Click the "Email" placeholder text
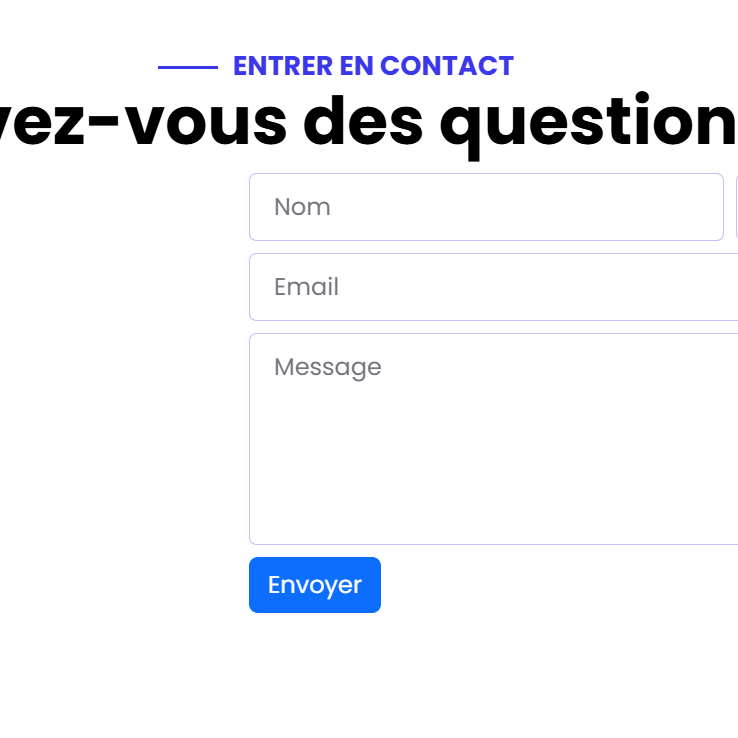 point(306,287)
